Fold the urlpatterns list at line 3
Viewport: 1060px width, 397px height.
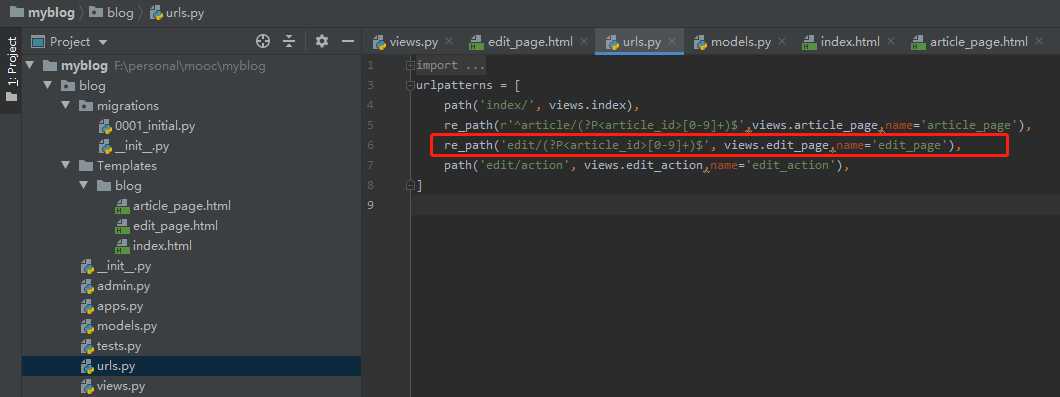(410, 85)
